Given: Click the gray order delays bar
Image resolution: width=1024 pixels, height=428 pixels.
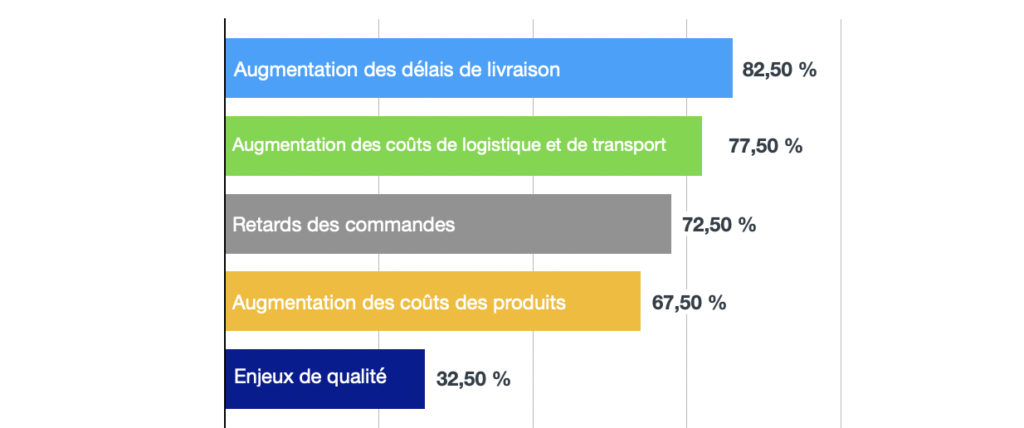Looking at the screenshot, I should tap(560, 224).
